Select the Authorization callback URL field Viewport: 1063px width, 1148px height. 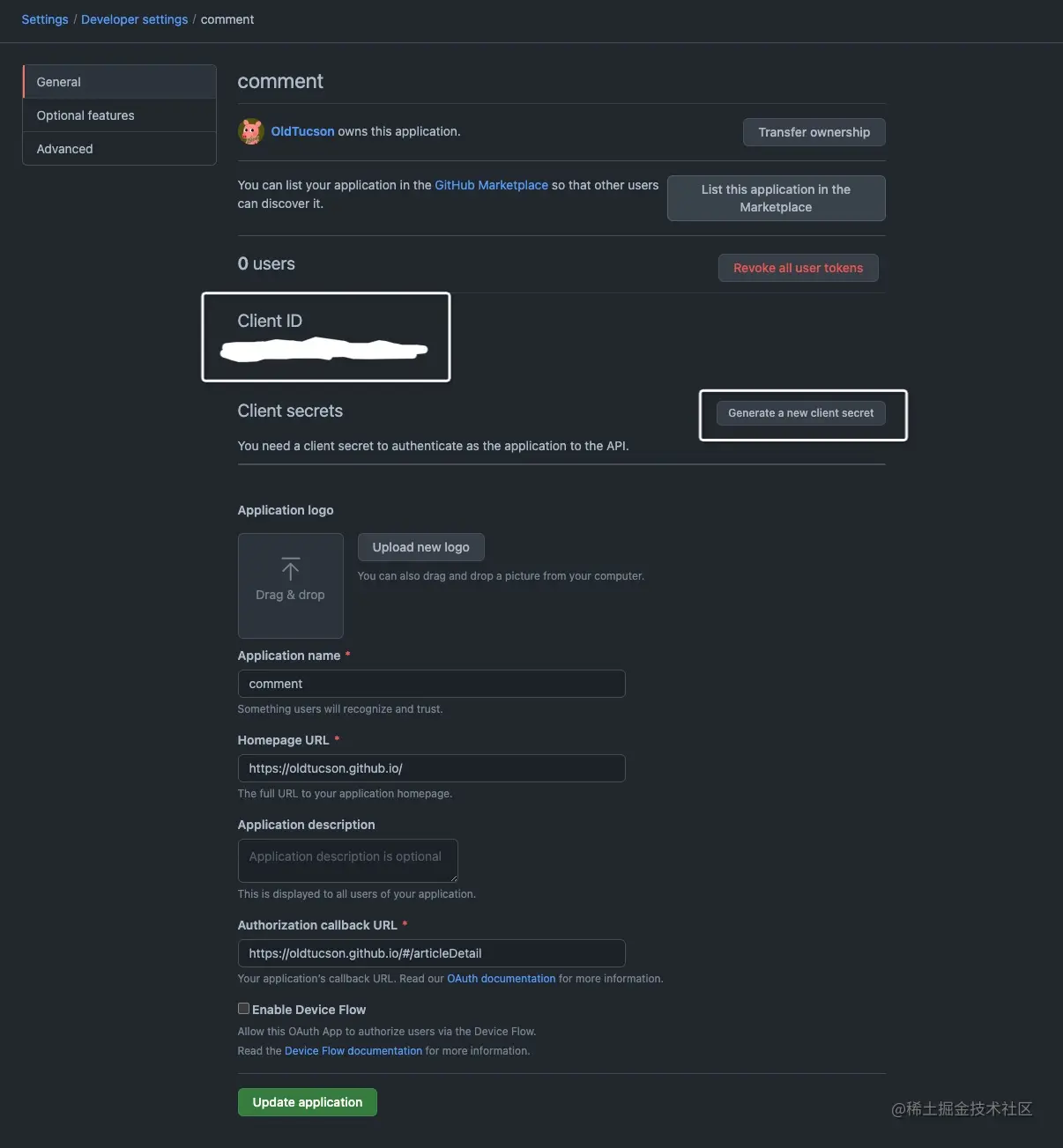(x=431, y=953)
